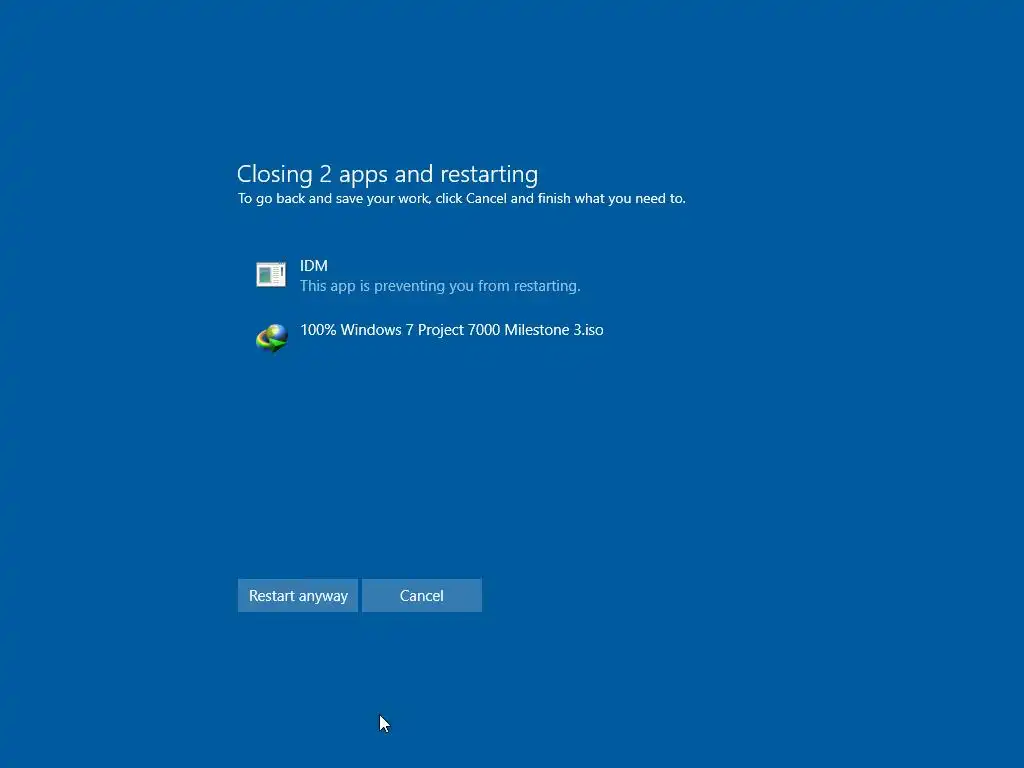
Task: Cancel the restart
Action: pos(422,596)
